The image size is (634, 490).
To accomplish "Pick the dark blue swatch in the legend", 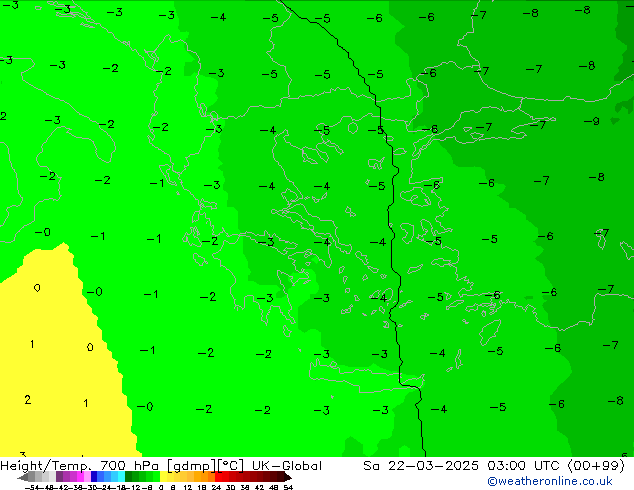I will click(x=94, y=477).
